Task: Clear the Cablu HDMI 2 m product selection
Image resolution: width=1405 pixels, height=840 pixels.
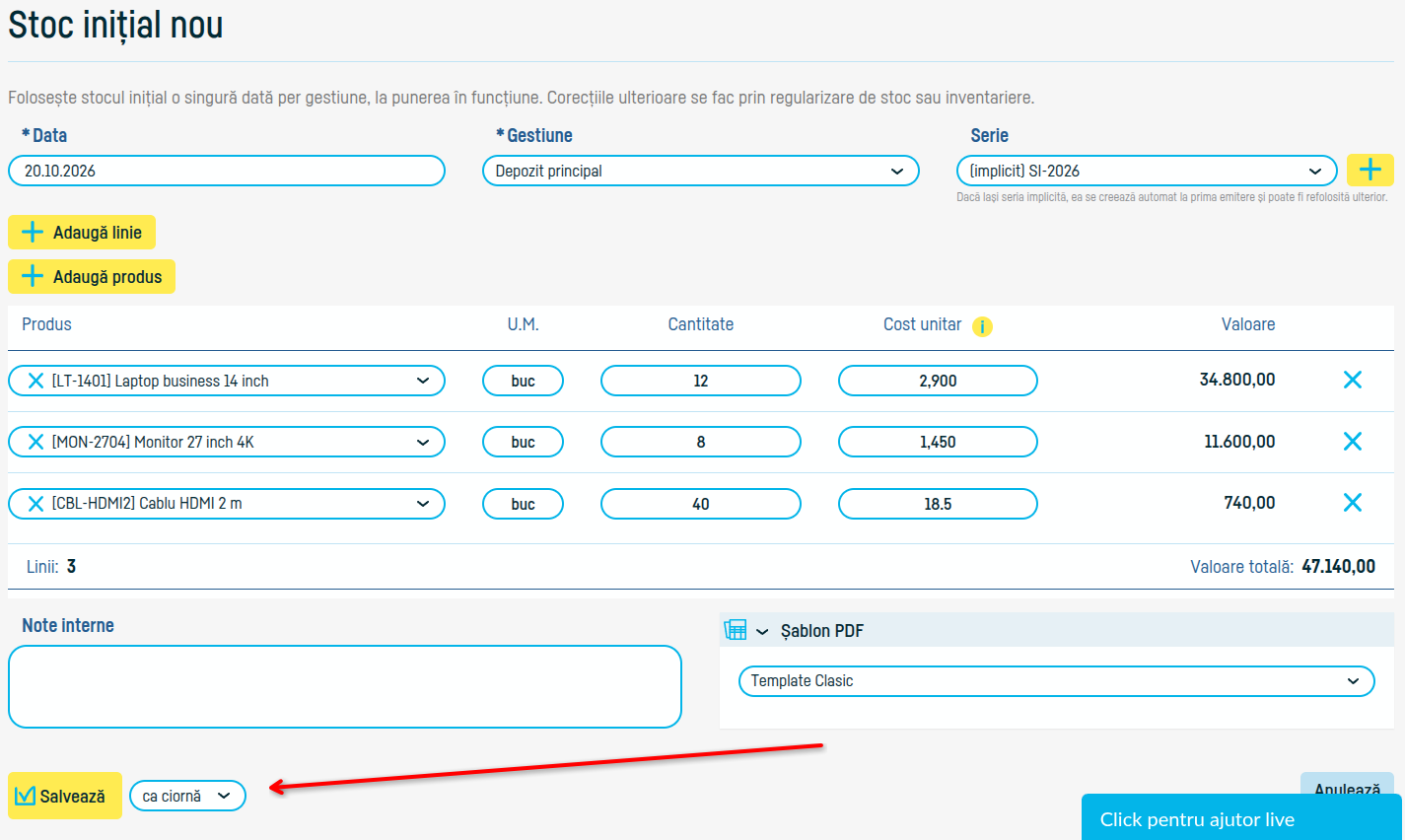Action: [35, 504]
